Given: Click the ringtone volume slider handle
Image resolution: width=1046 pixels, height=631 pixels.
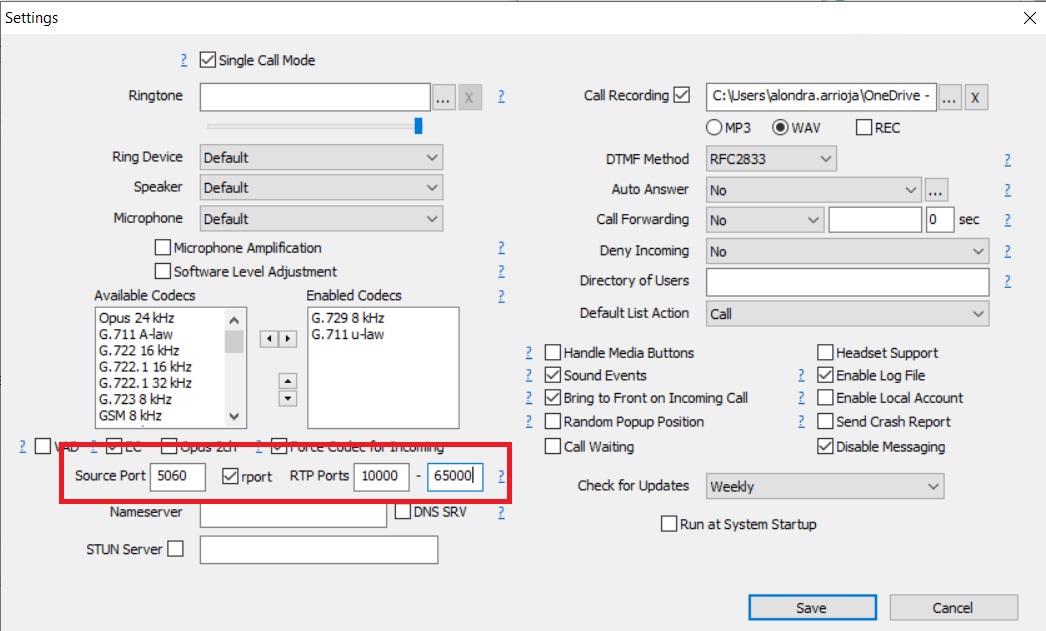Looking at the screenshot, I should click(x=418, y=126).
